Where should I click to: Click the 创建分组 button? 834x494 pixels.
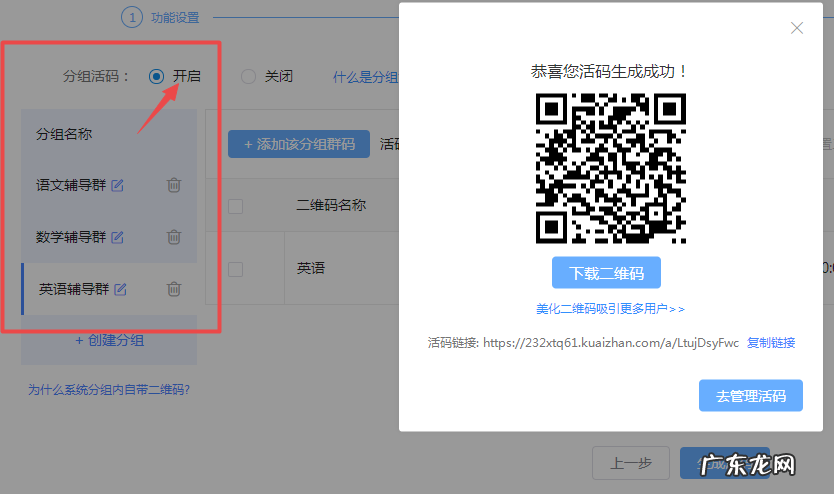pyautogui.click(x=109, y=340)
